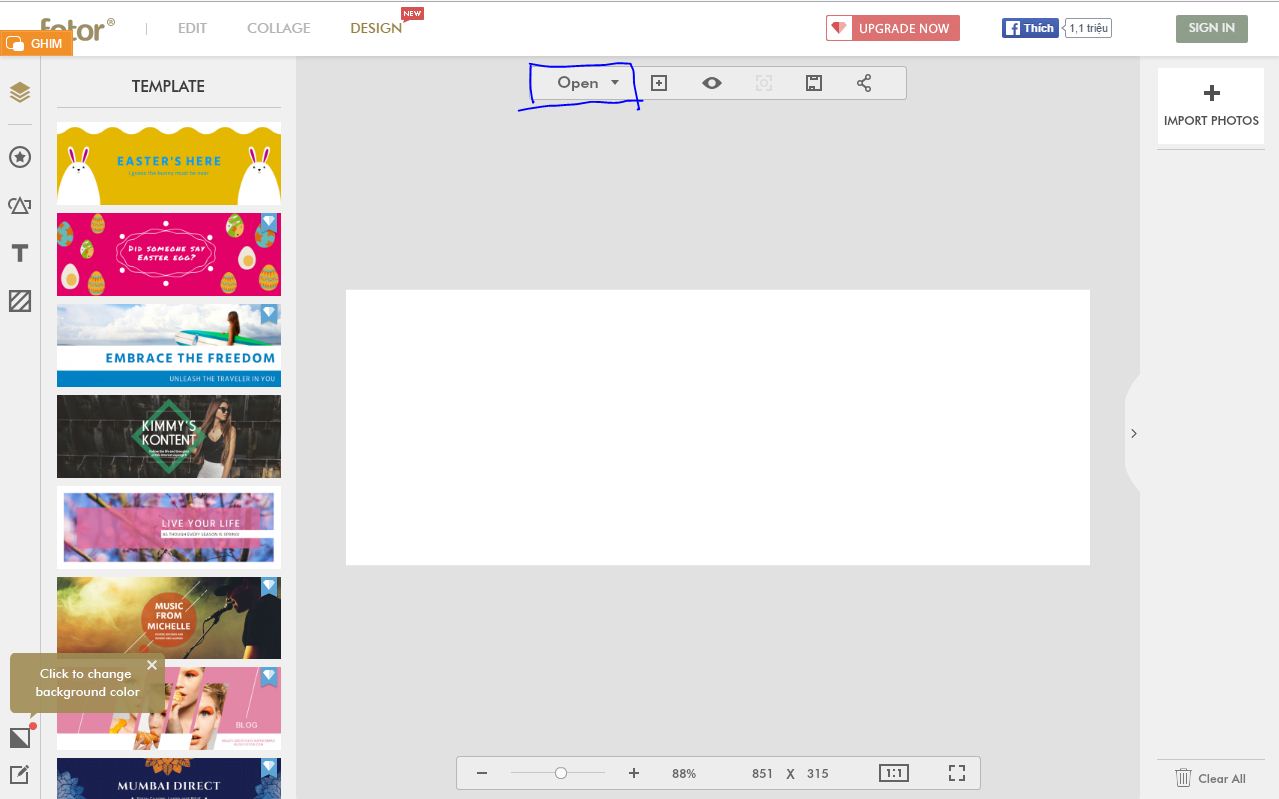
Task: Open the shapes tool in sidebar
Action: [20, 205]
